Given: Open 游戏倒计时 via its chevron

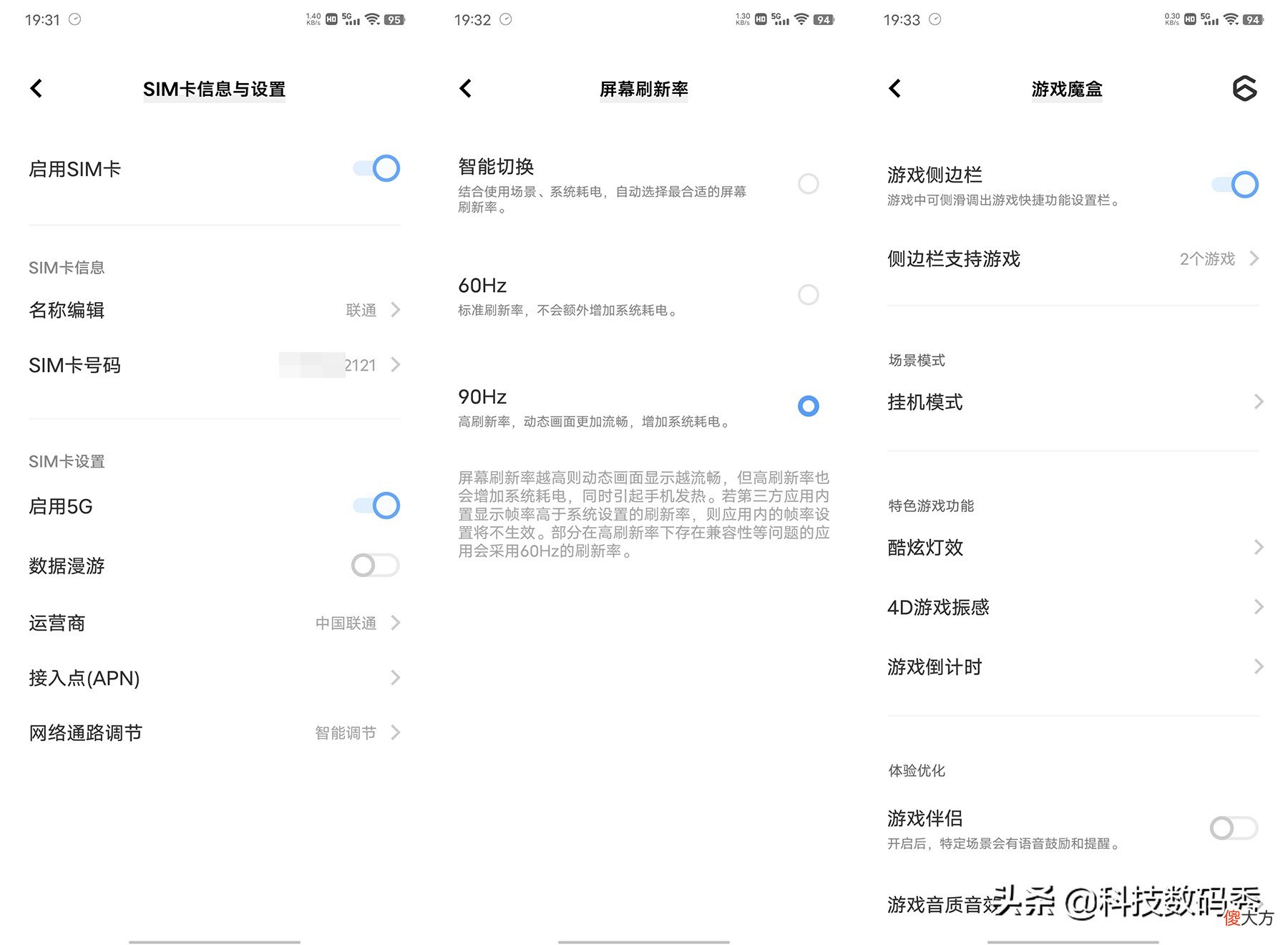Looking at the screenshot, I should click(1259, 667).
